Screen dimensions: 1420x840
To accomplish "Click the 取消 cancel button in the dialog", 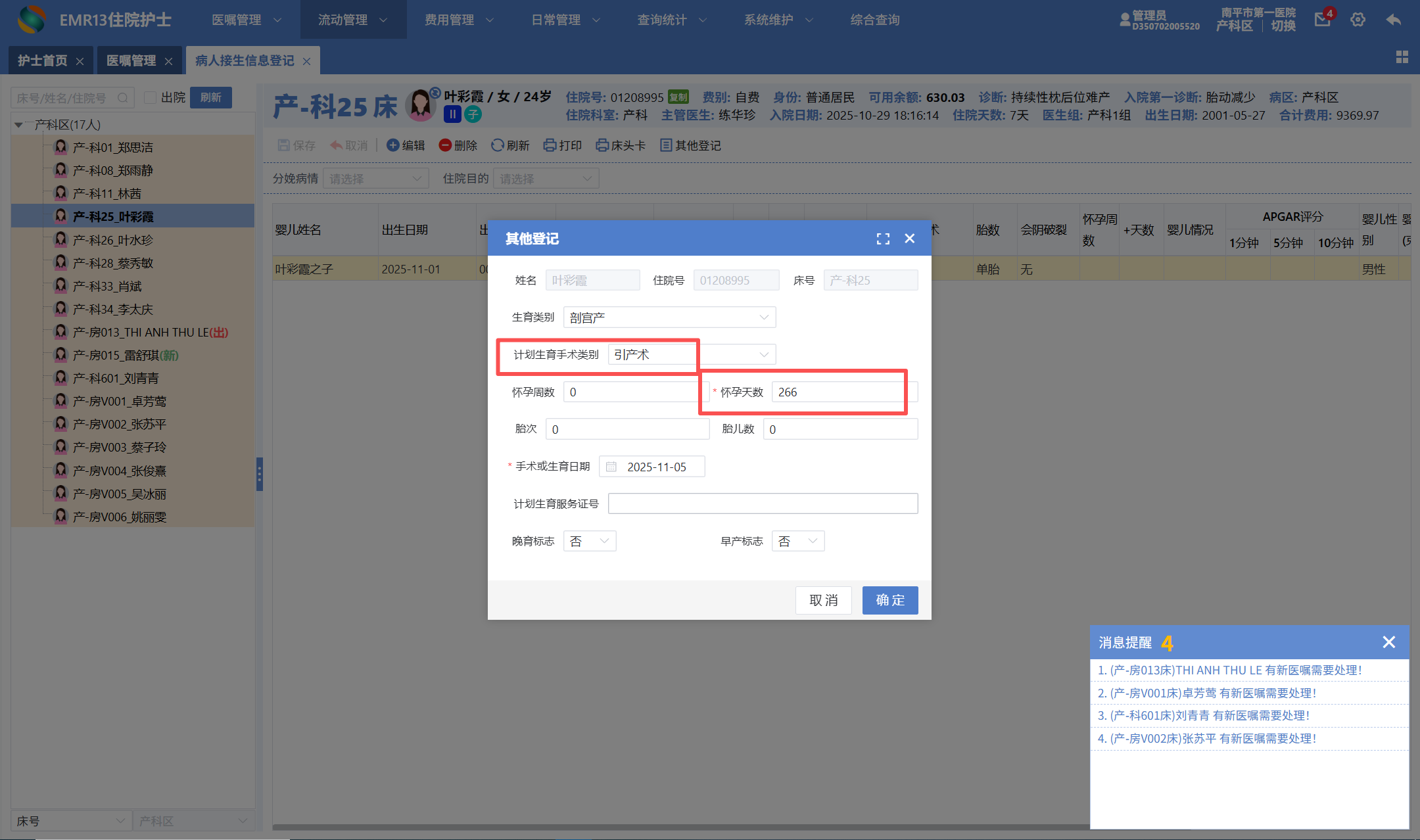I will tap(823, 600).
